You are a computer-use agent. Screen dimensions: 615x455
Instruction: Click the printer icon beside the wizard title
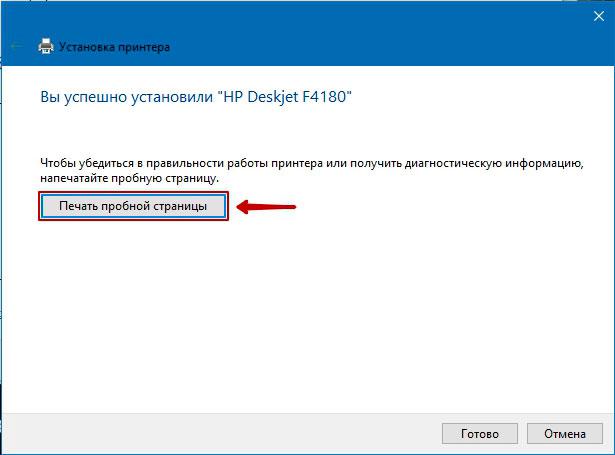point(45,46)
